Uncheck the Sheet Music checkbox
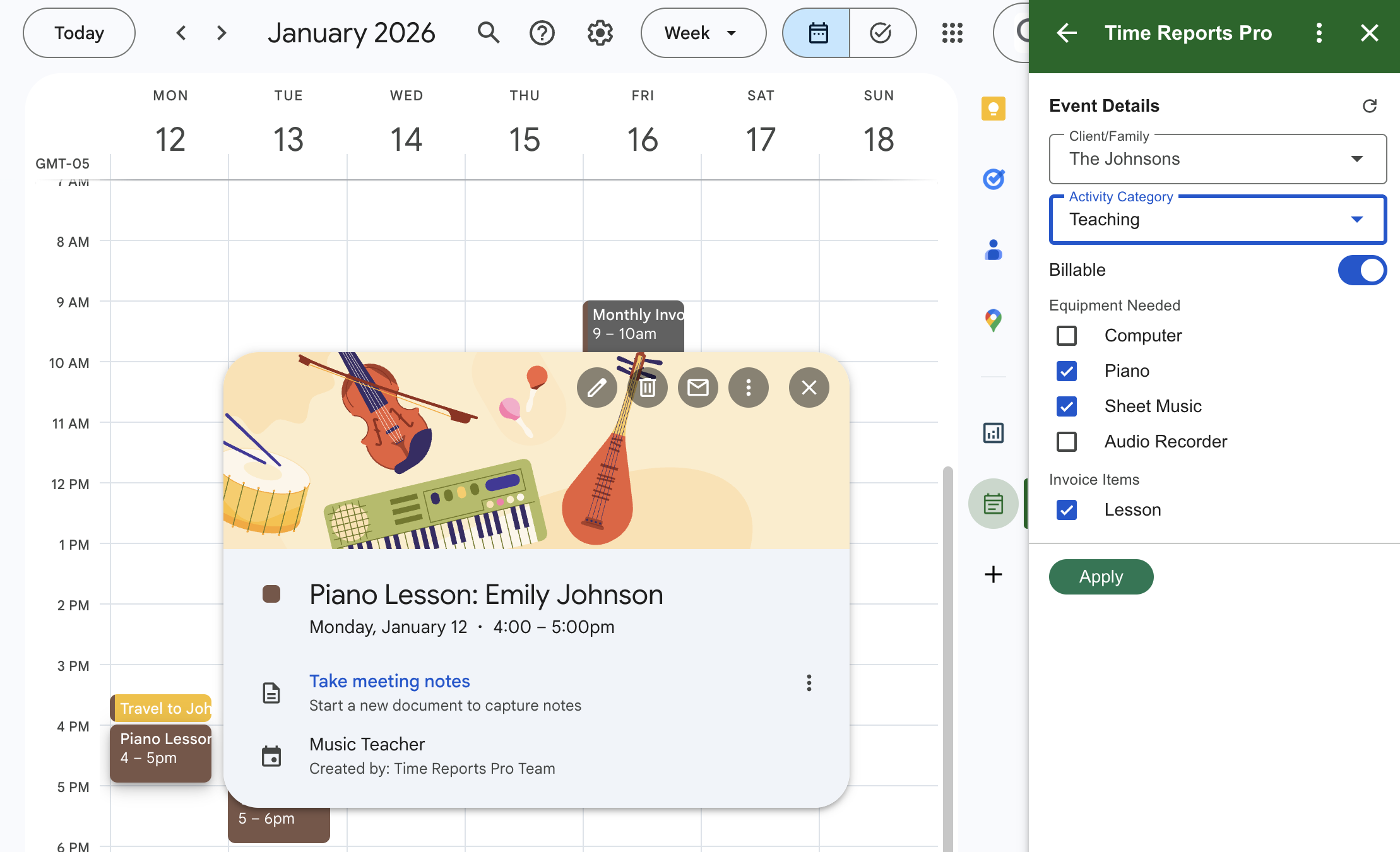This screenshot has height=852, width=1400. coord(1067,406)
